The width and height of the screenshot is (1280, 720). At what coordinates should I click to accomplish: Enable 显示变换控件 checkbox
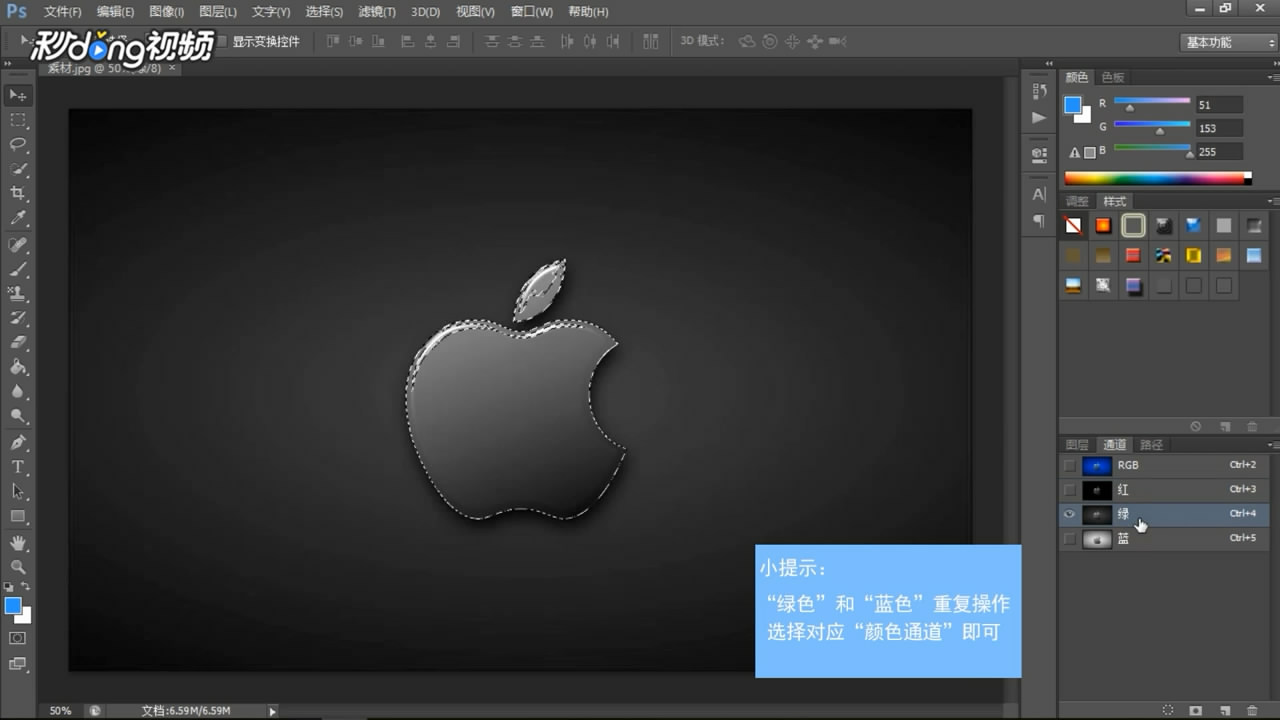[x=221, y=42]
